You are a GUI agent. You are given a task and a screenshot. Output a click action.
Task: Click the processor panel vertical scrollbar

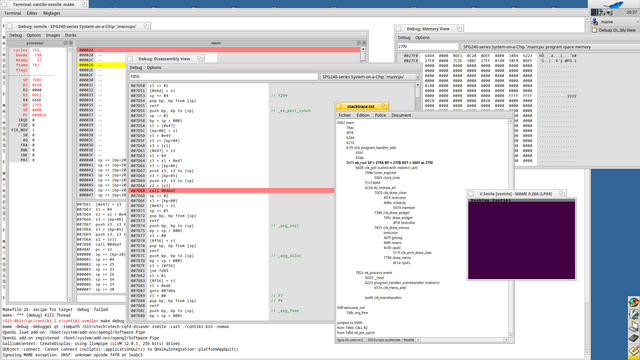[x=70, y=174]
